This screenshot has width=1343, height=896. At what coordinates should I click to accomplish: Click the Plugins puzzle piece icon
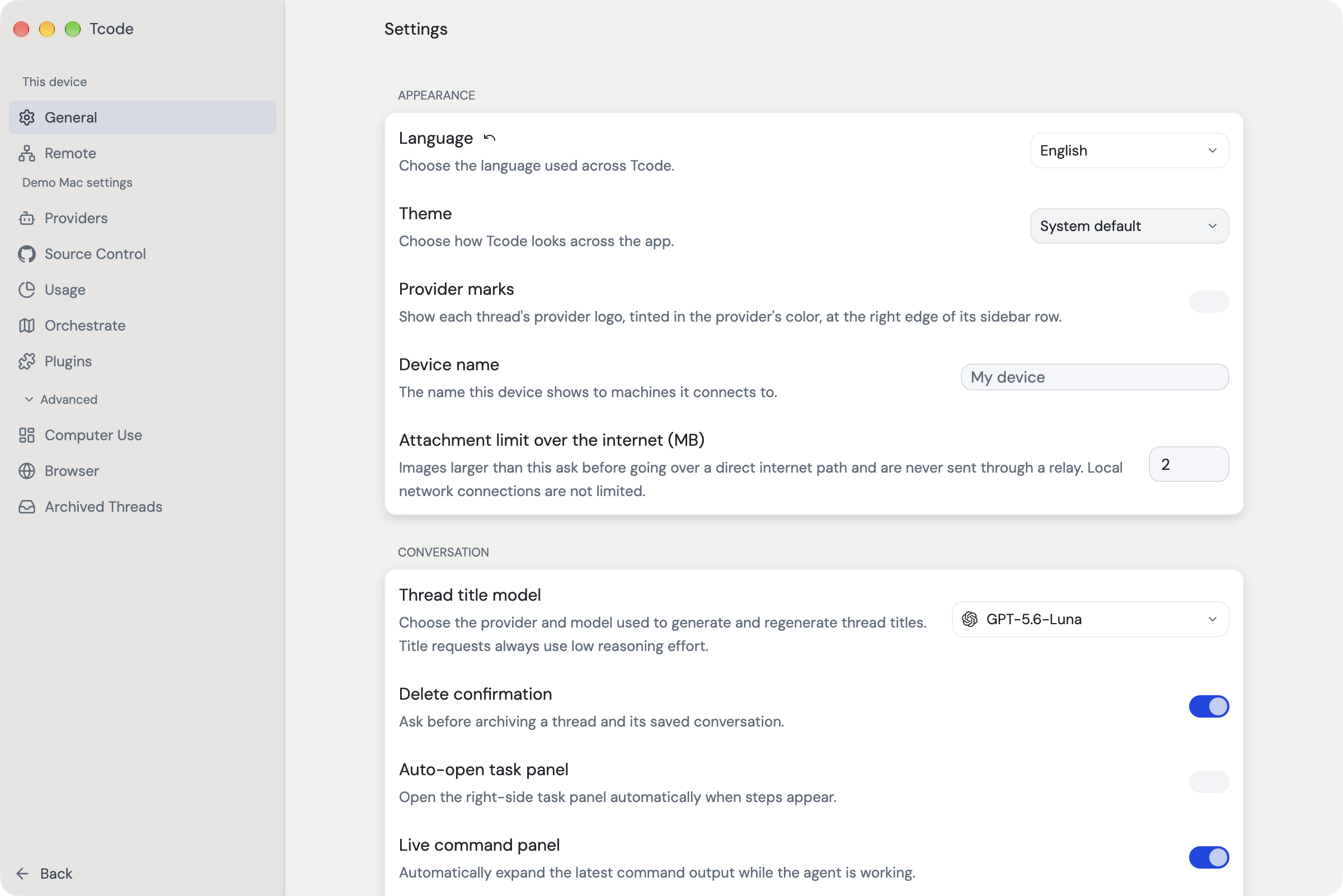(27, 361)
